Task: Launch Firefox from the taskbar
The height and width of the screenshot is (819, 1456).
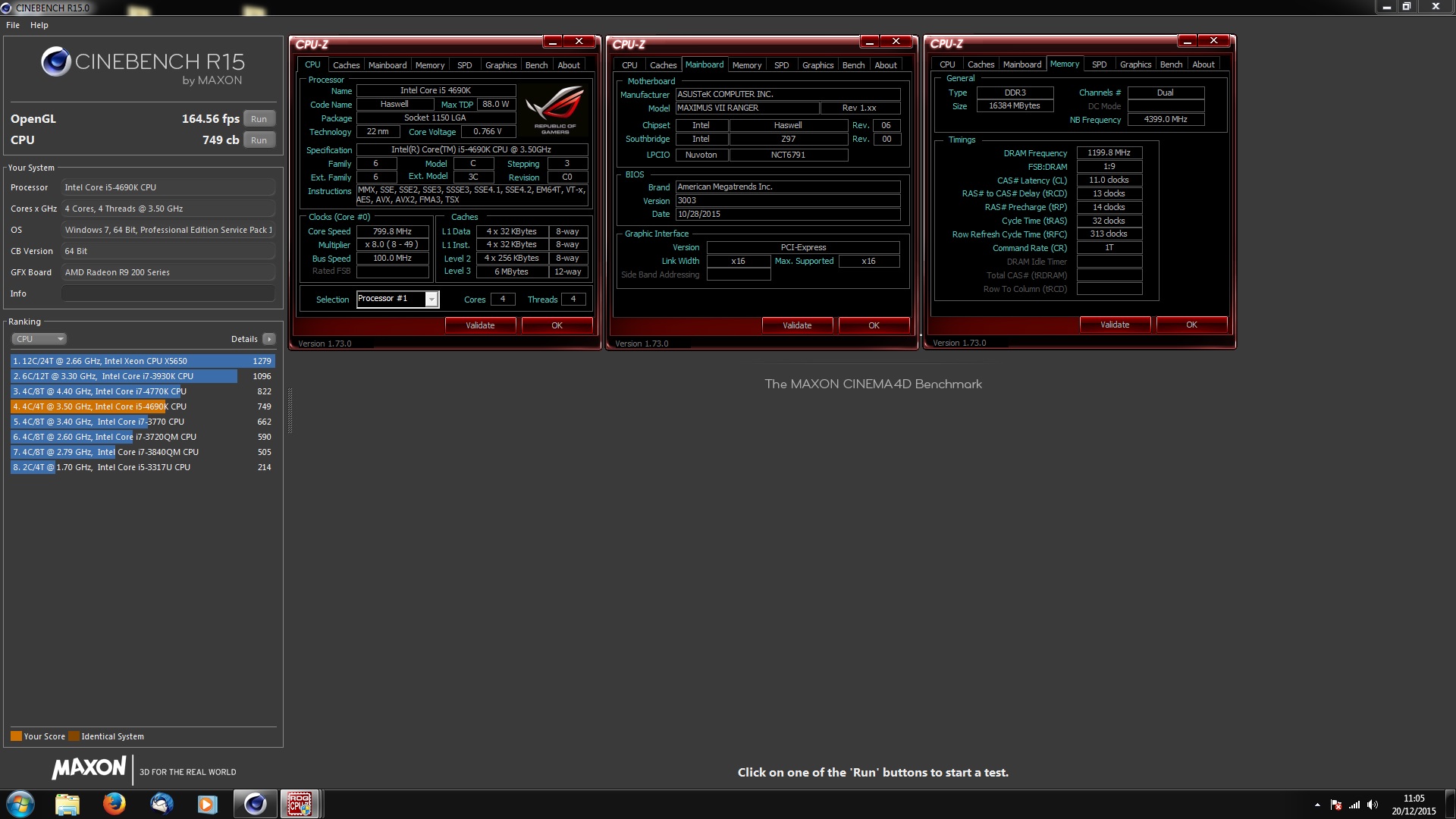Action: (115, 803)
